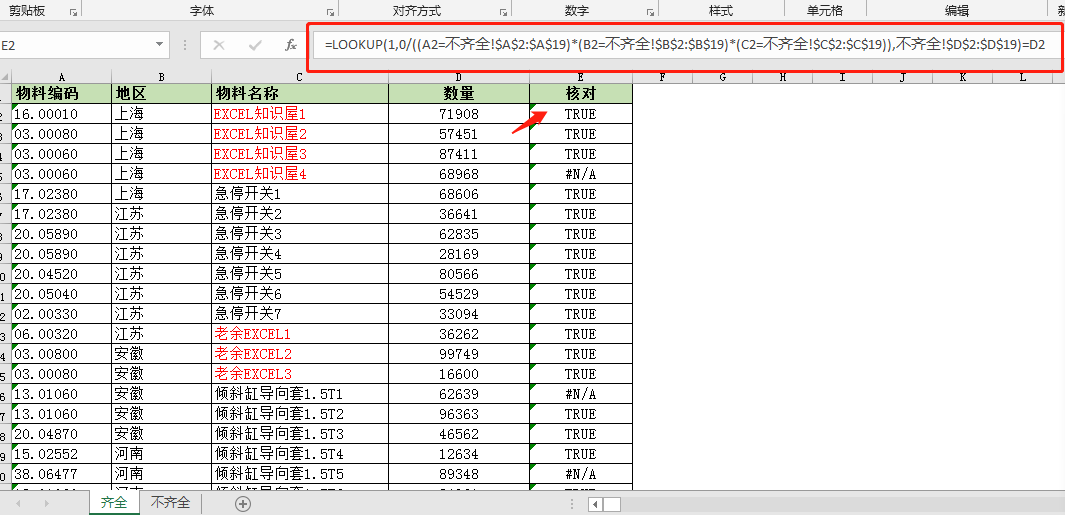This screenshot has width=1065, height=515.
Task: Select the #N/A cell beside 62639
Action: click(x=581, y=394)
